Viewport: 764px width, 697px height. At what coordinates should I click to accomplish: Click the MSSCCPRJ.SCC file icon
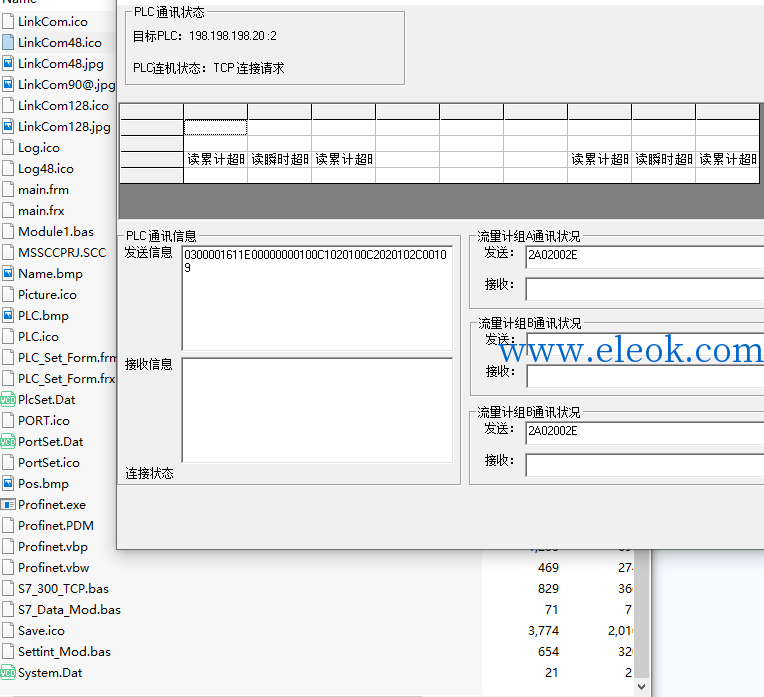click(x=8, y=252)
